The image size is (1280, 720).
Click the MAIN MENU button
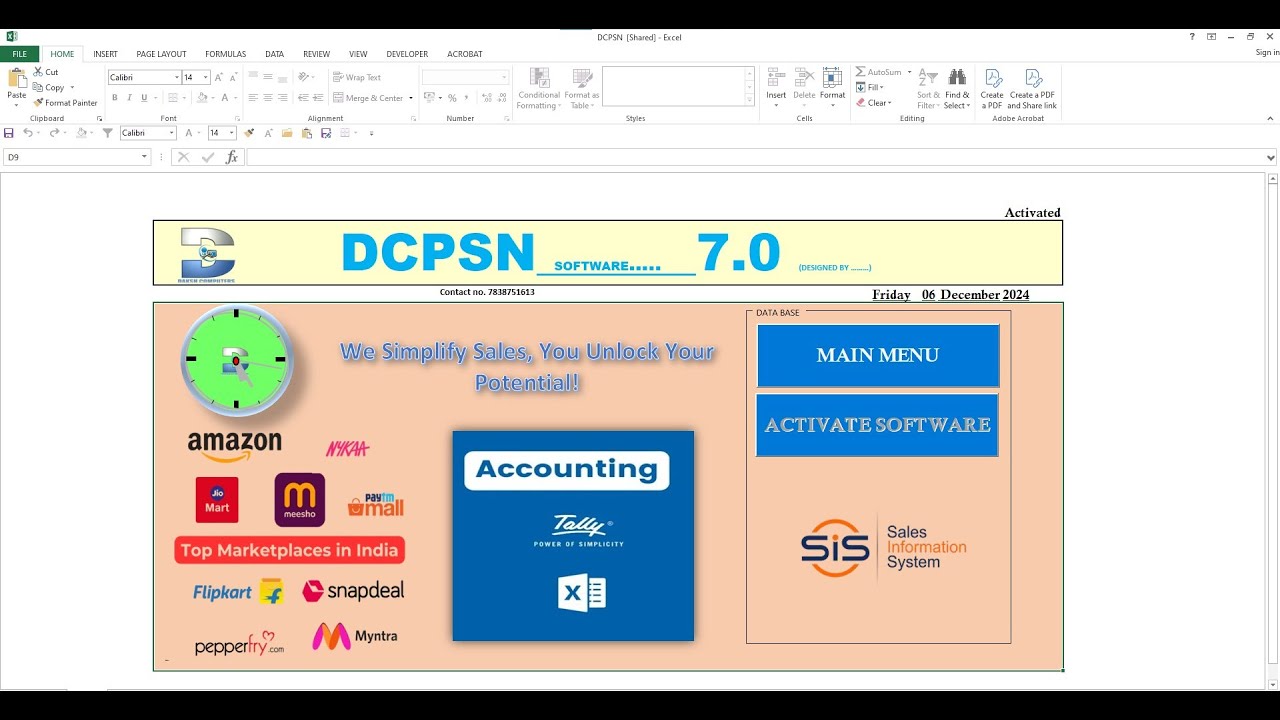click(878, 355)
